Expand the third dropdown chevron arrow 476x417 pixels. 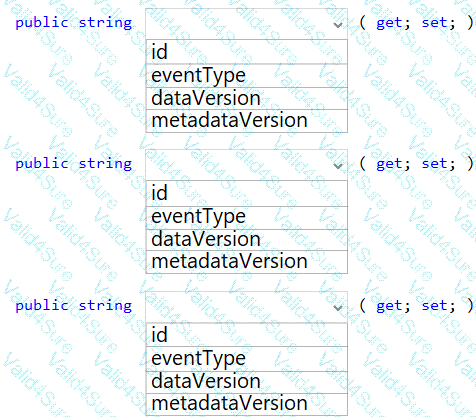[338, 308]
